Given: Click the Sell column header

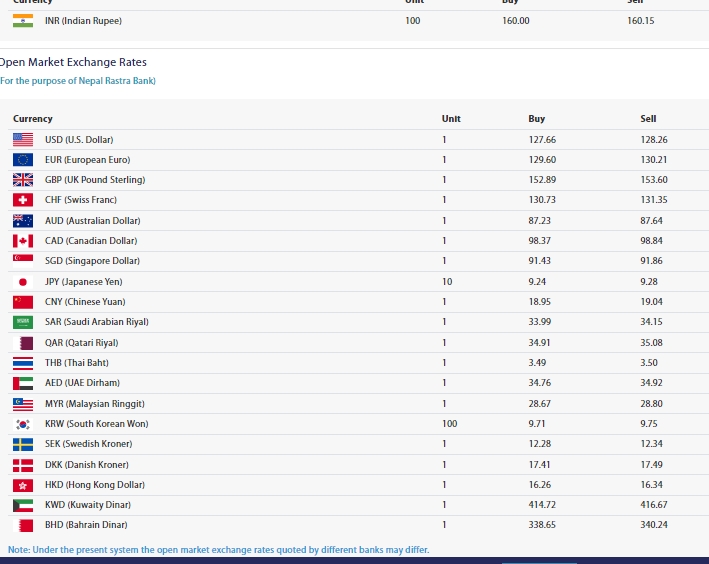Looking at the screenshot, I should click(x=648, y=119).
